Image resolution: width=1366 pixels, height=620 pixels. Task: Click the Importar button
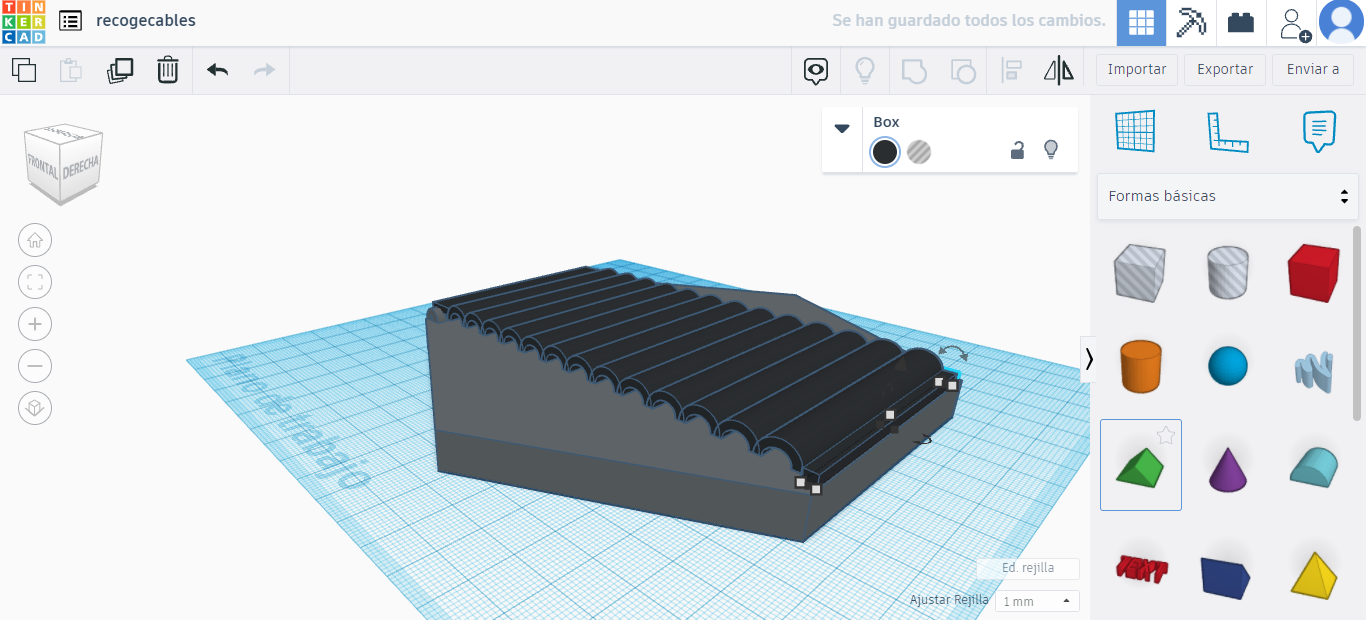click(1137, 70)
